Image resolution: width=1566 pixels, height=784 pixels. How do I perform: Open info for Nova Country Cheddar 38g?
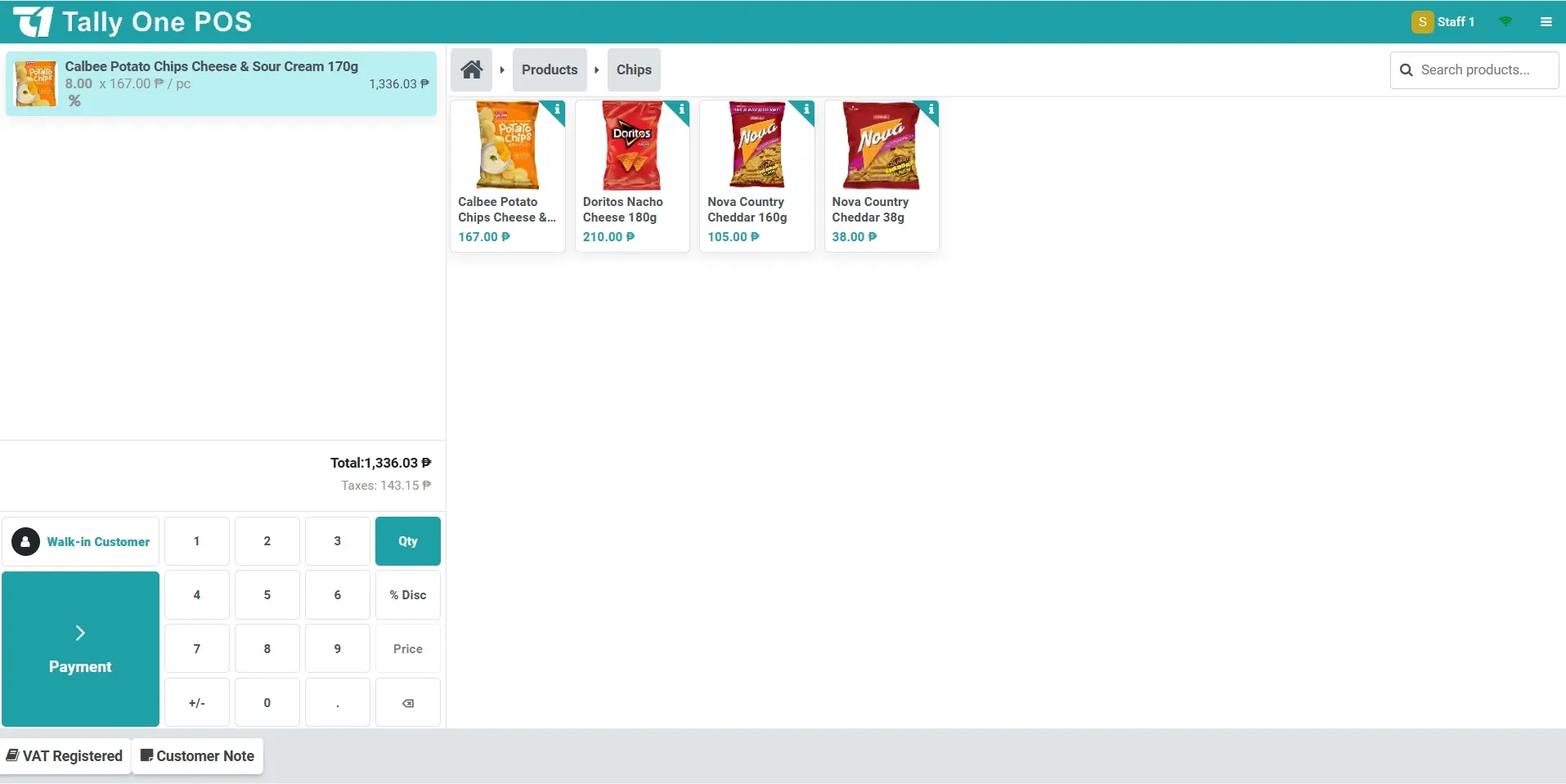click(x=931, y=110)
